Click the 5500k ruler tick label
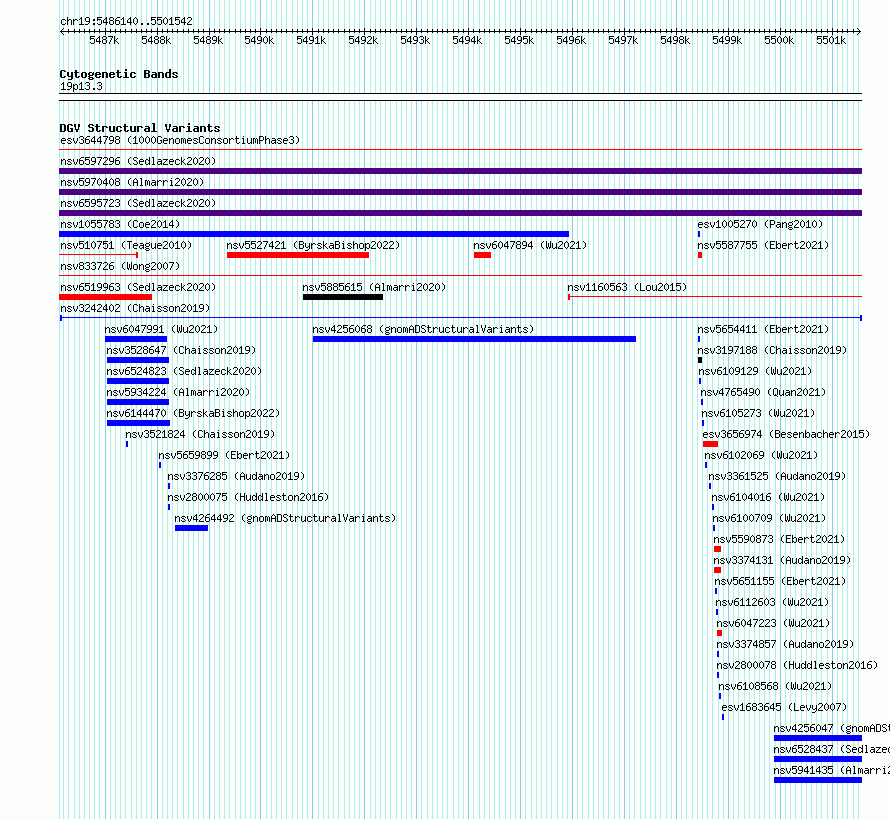This screenshot has height=819, width=890. (x=779, y=40)
